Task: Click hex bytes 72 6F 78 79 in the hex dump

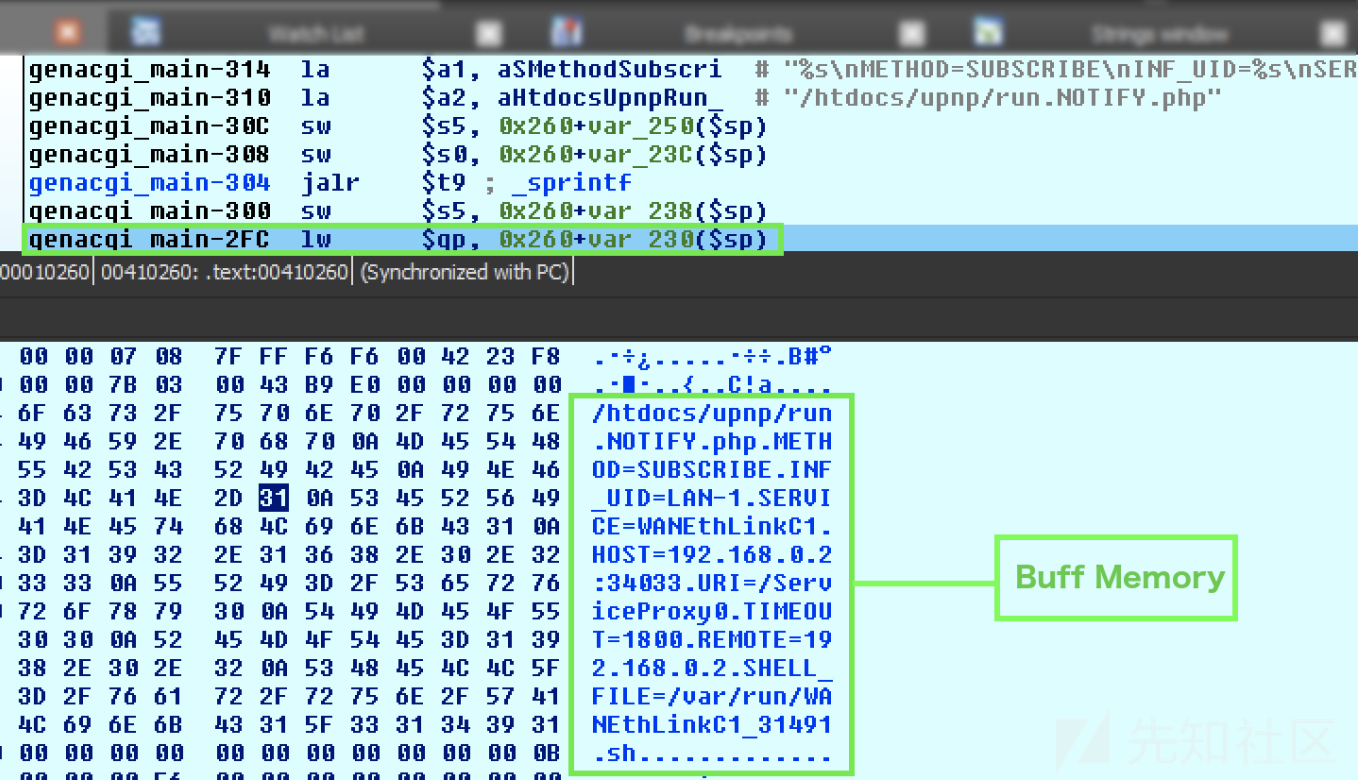Action: click(100, 610)
